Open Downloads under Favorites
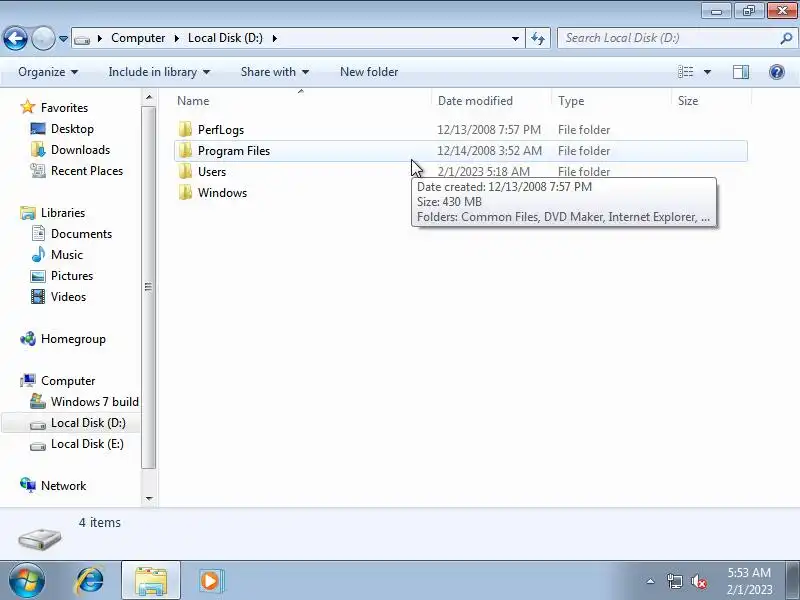This screenshot has height=600, width=800. [x=80, y=149]
